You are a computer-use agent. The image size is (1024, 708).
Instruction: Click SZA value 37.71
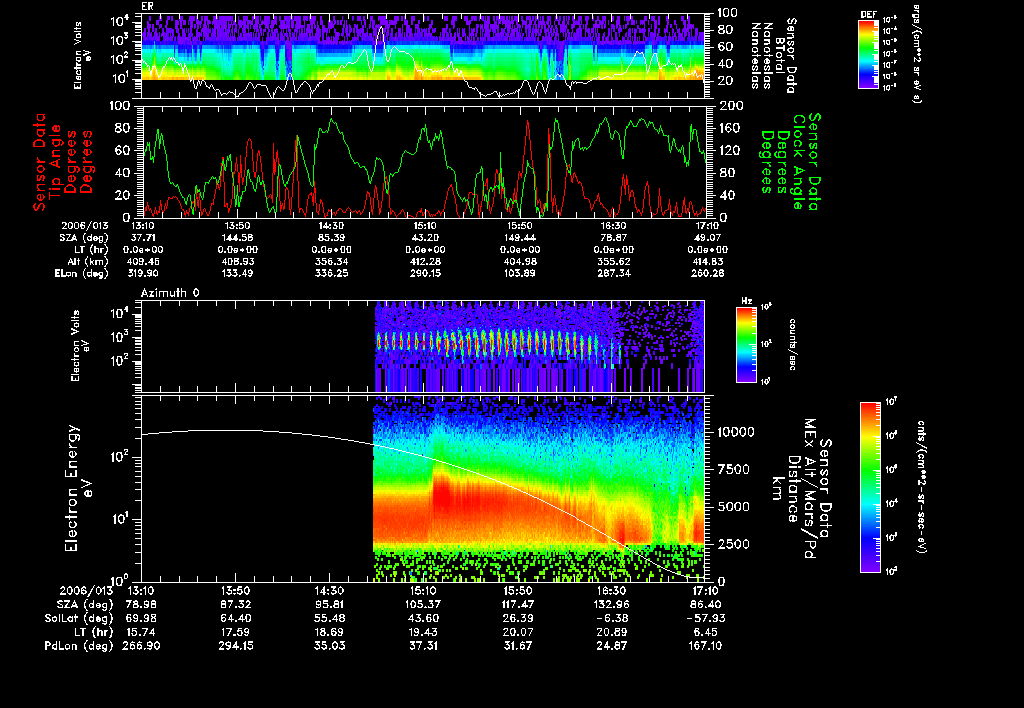(x=143, y=238)
